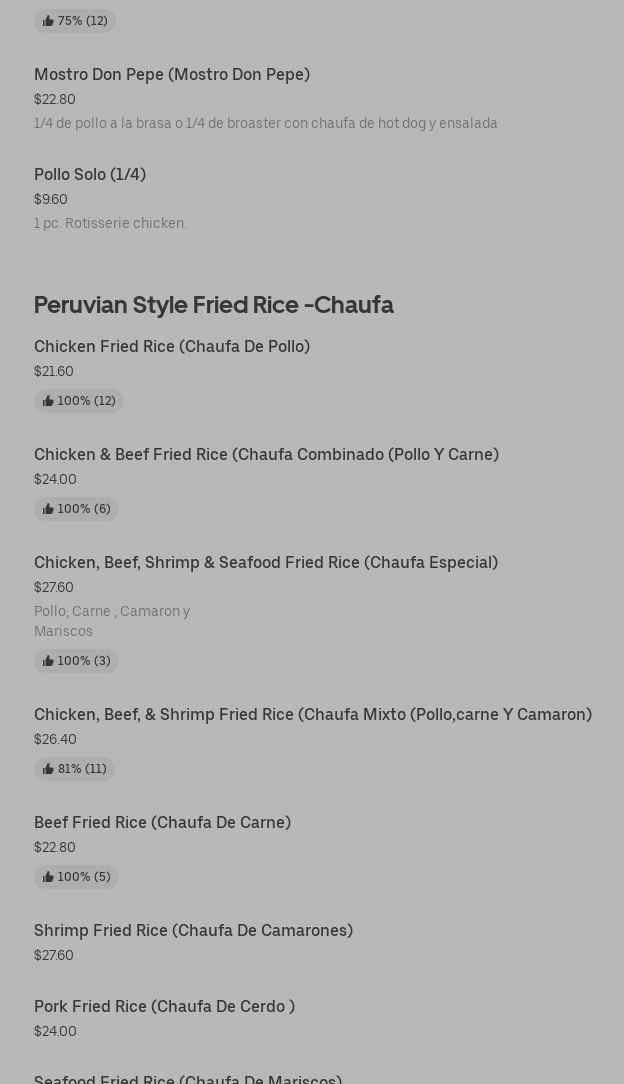Viewport: 624px width, 1084px height.
Task: Click the $21.60 price of Chicken Fried Rice
Action: tap(54, 372)
